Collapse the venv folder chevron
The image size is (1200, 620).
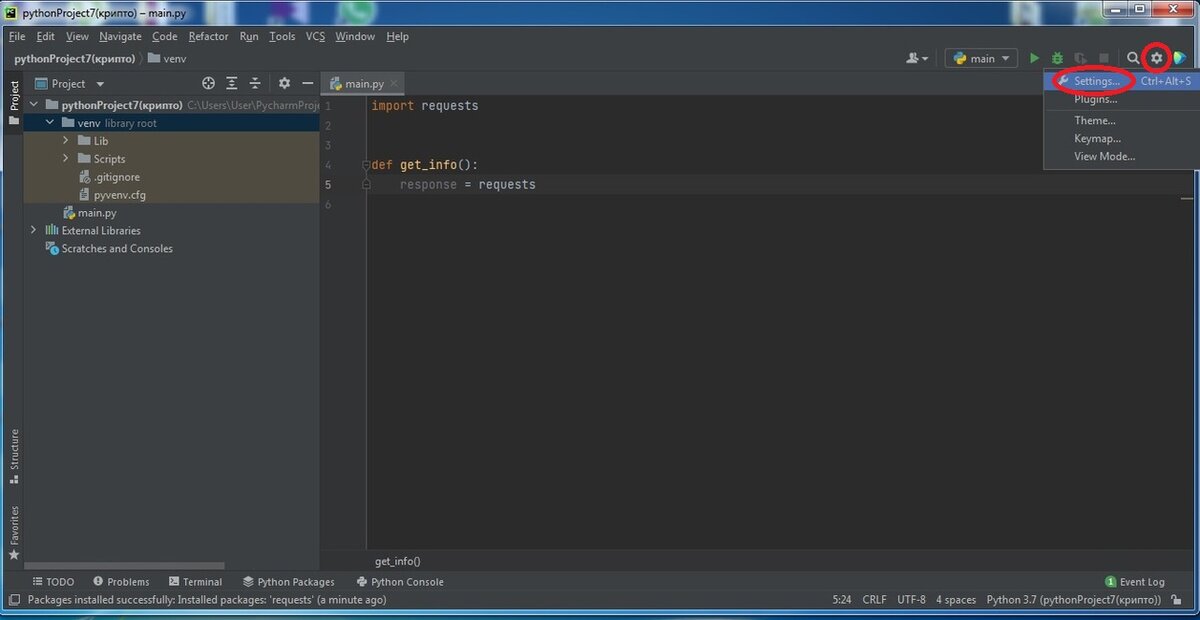(50, 123)
